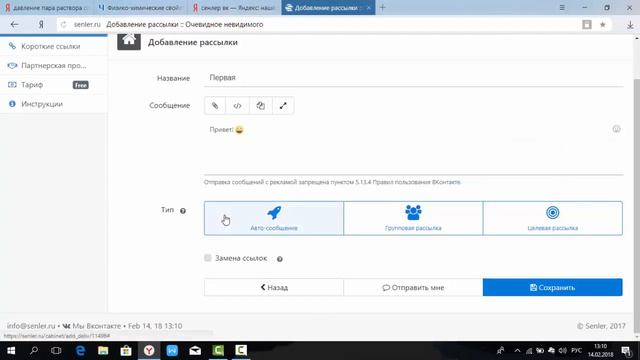Click the browser back arrow

15,24
